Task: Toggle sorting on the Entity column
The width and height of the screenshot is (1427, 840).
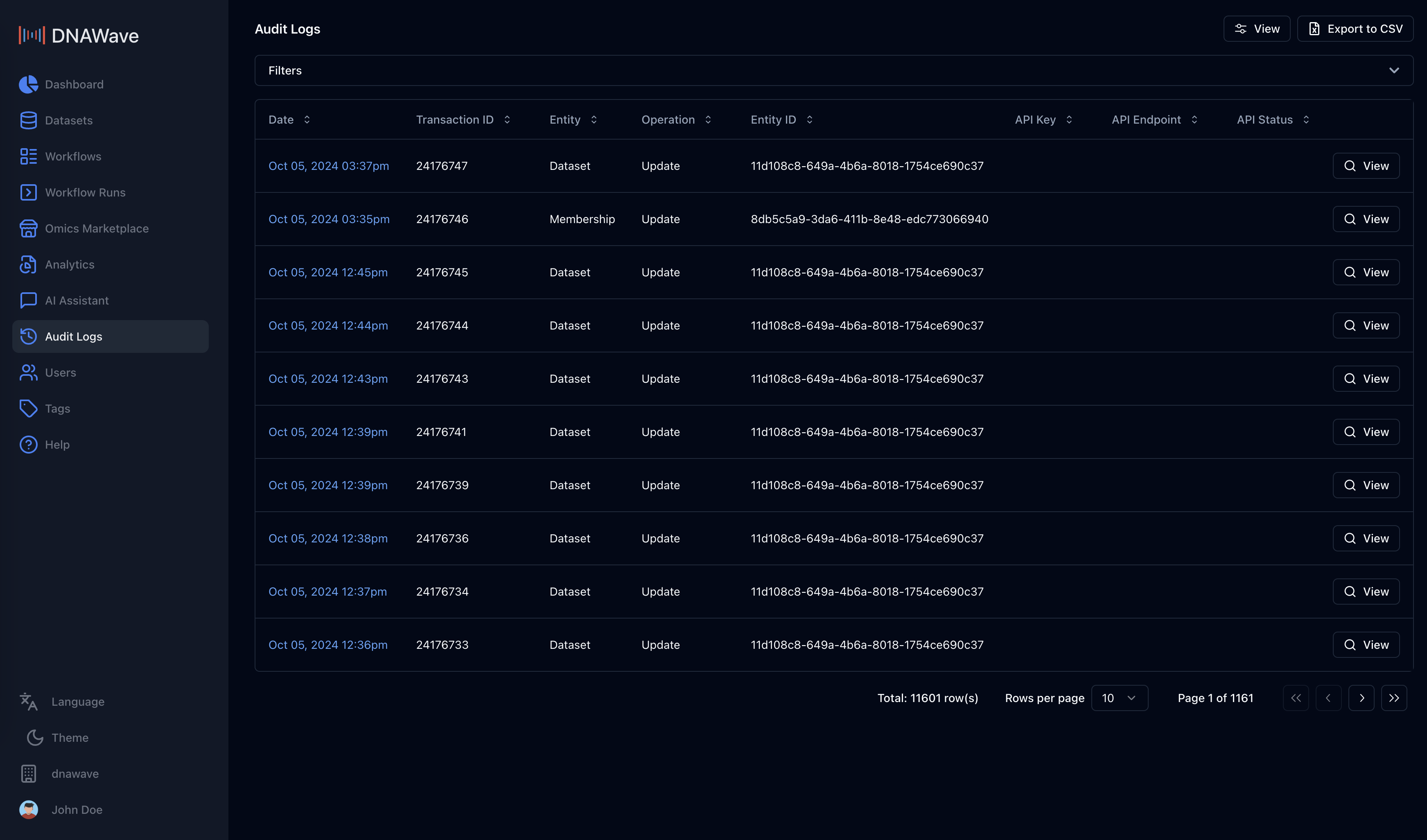Action: [x=594, y=120]
